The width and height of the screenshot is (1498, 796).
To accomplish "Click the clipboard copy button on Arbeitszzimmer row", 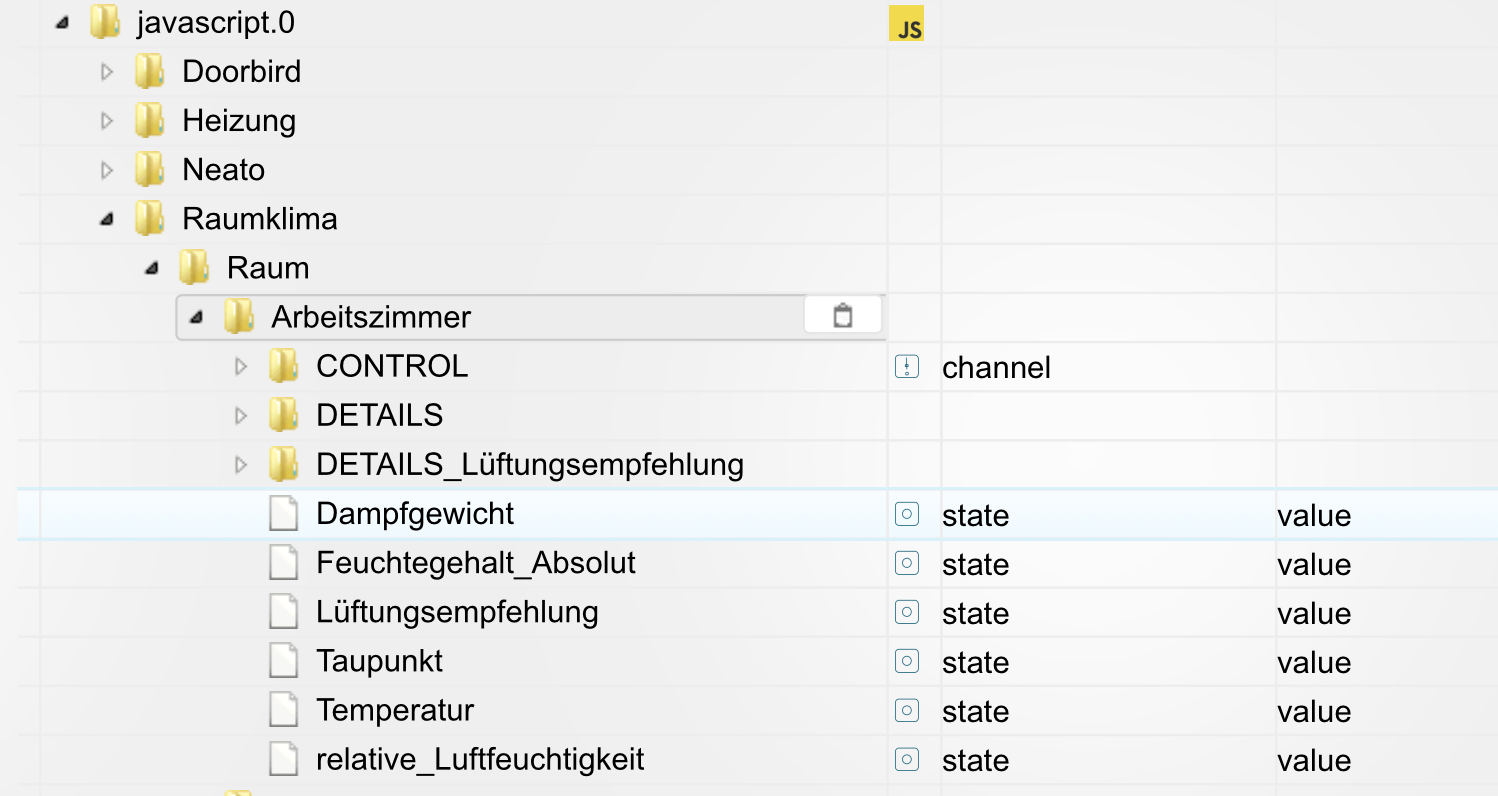I will point(843,315).
